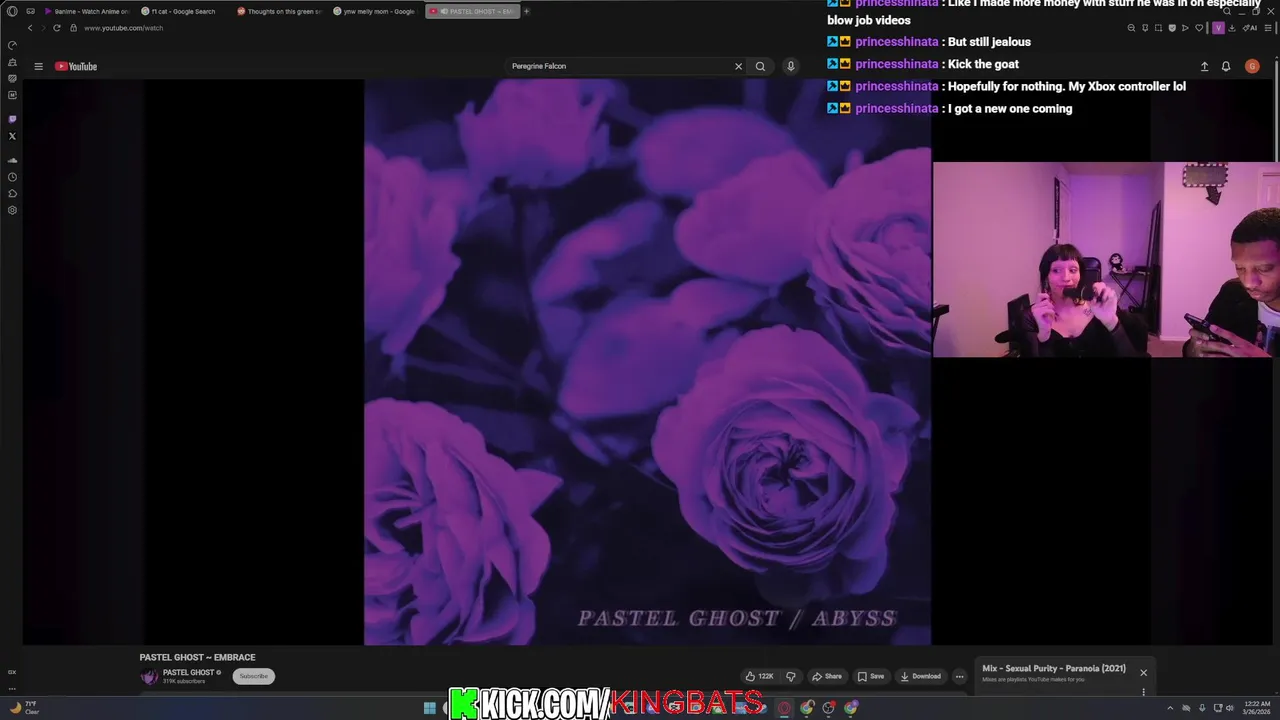The height and width of the screenshot is (720, 1280).
Task: Open PASTEL GHOST channel avatar
Action: click(x=149, y=677)
